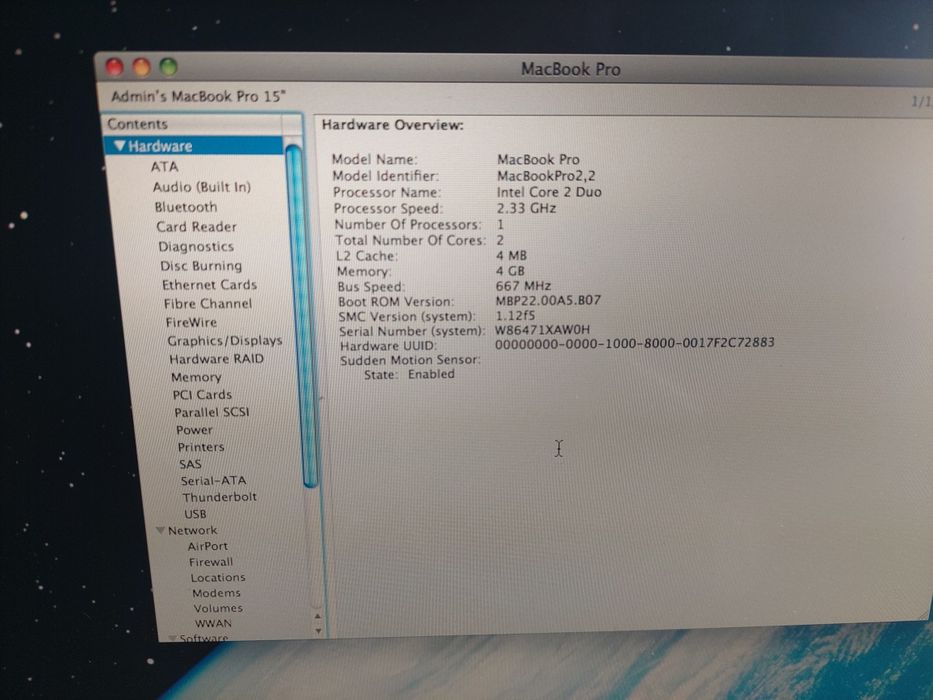Select WWAN under Network

coord(213,623)
